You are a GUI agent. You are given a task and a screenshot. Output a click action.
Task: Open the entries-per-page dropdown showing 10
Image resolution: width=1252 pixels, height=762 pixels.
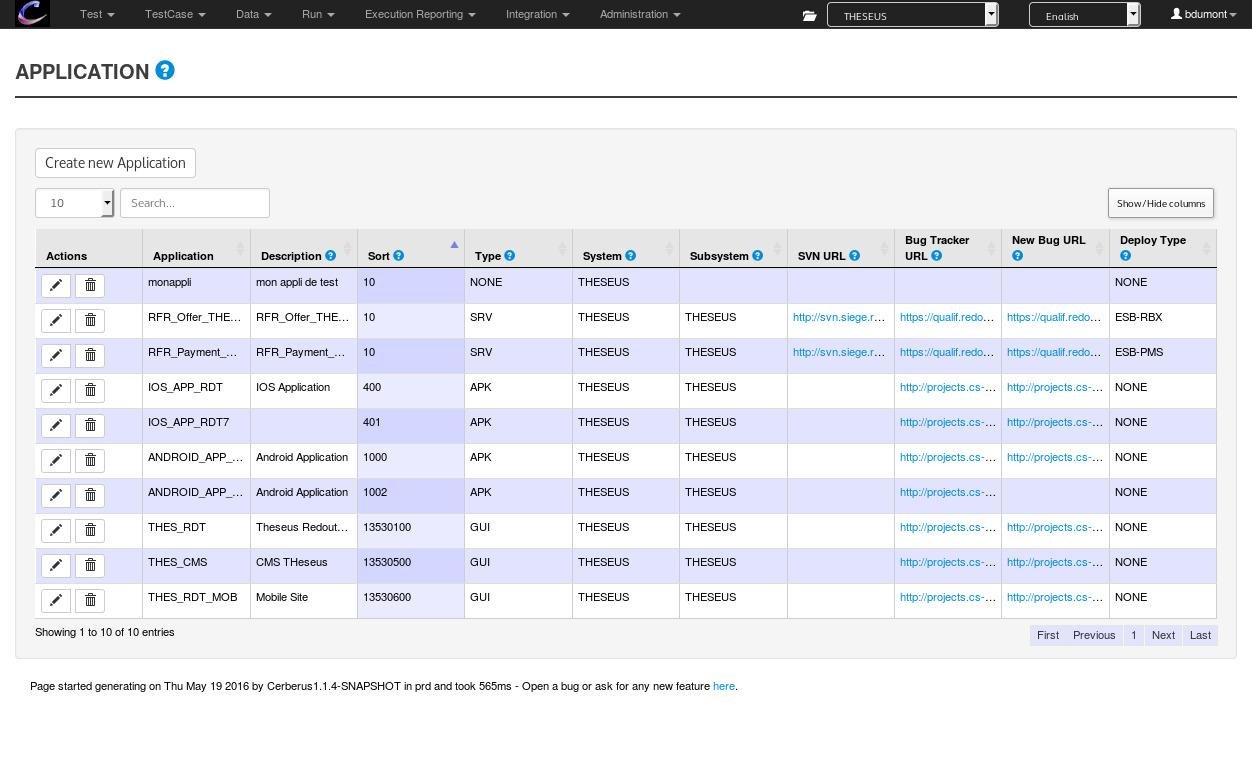(75, 203)
